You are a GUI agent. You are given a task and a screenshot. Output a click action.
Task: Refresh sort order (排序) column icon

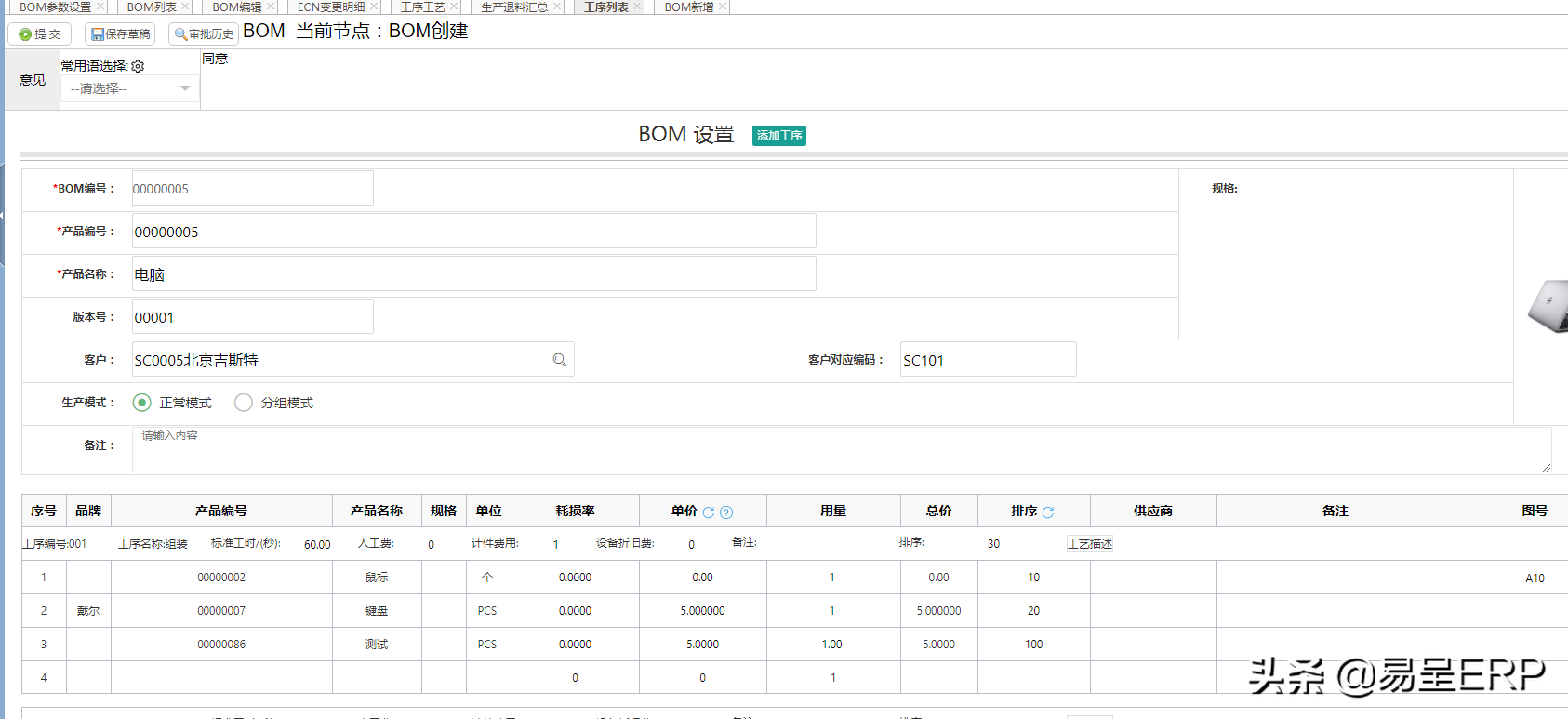1048,513
